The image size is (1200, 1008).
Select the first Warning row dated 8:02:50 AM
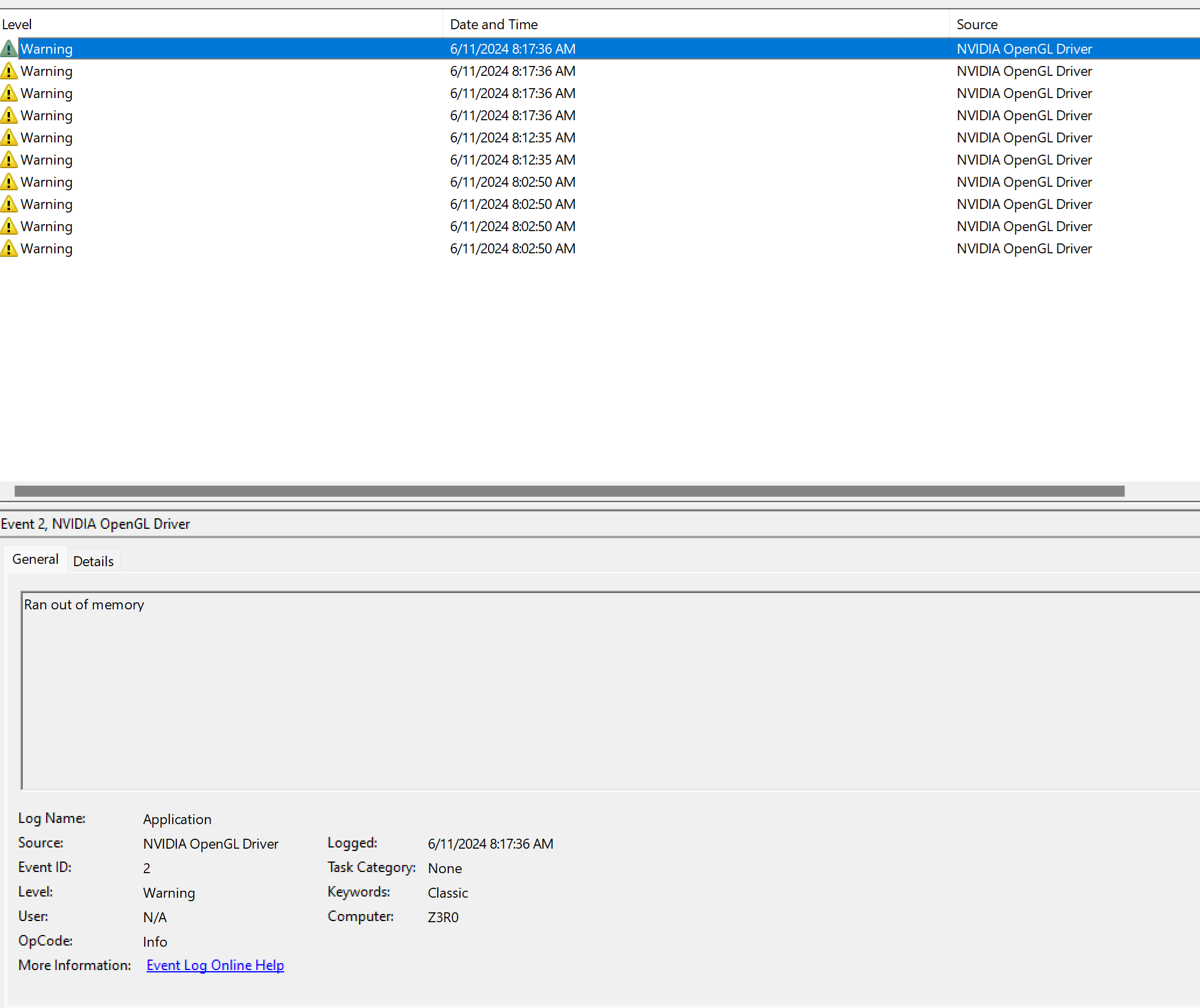click(x=600, y=182)
